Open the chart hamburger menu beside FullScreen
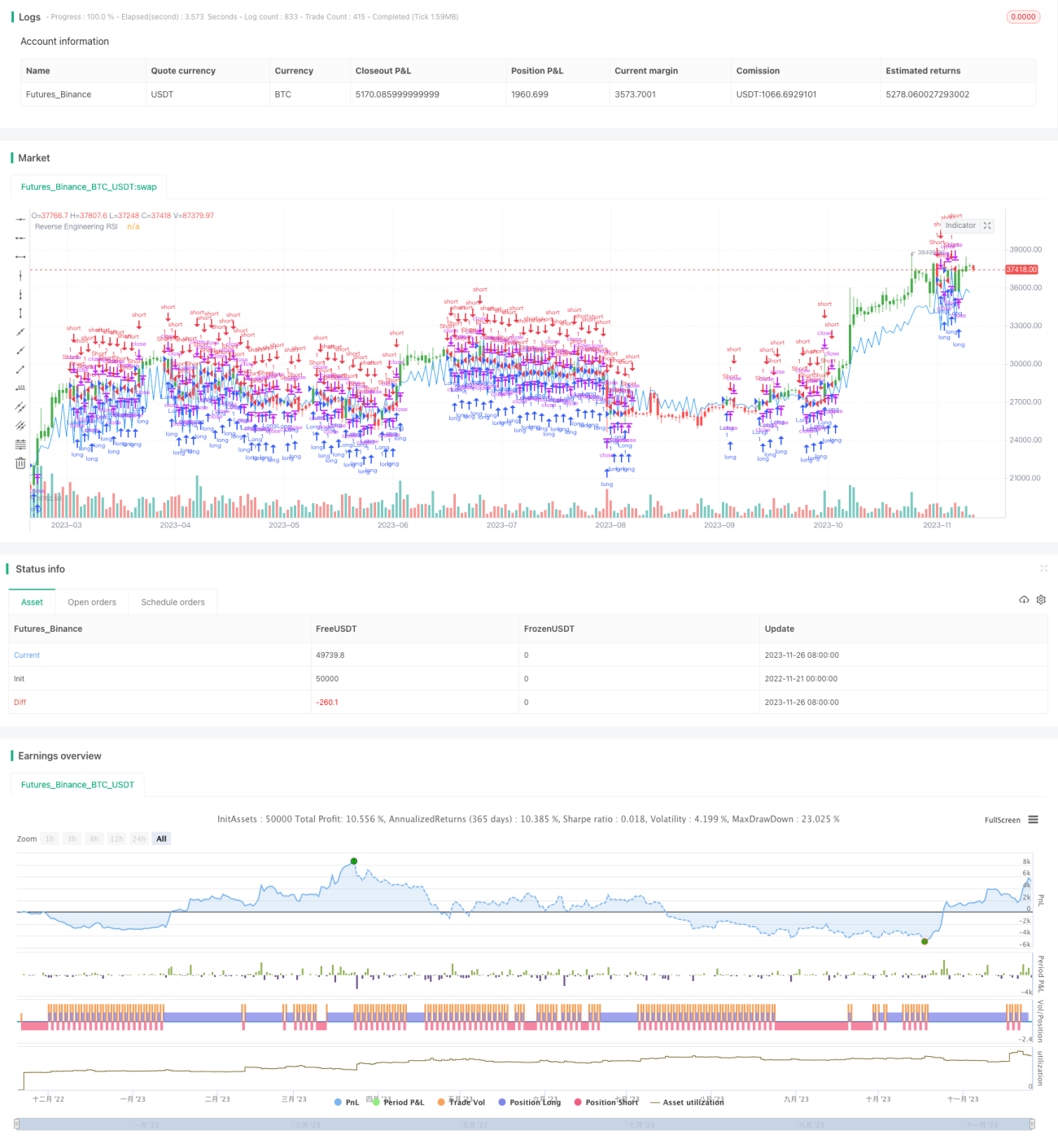1058x1148 pixels. tap(1034, 820)
